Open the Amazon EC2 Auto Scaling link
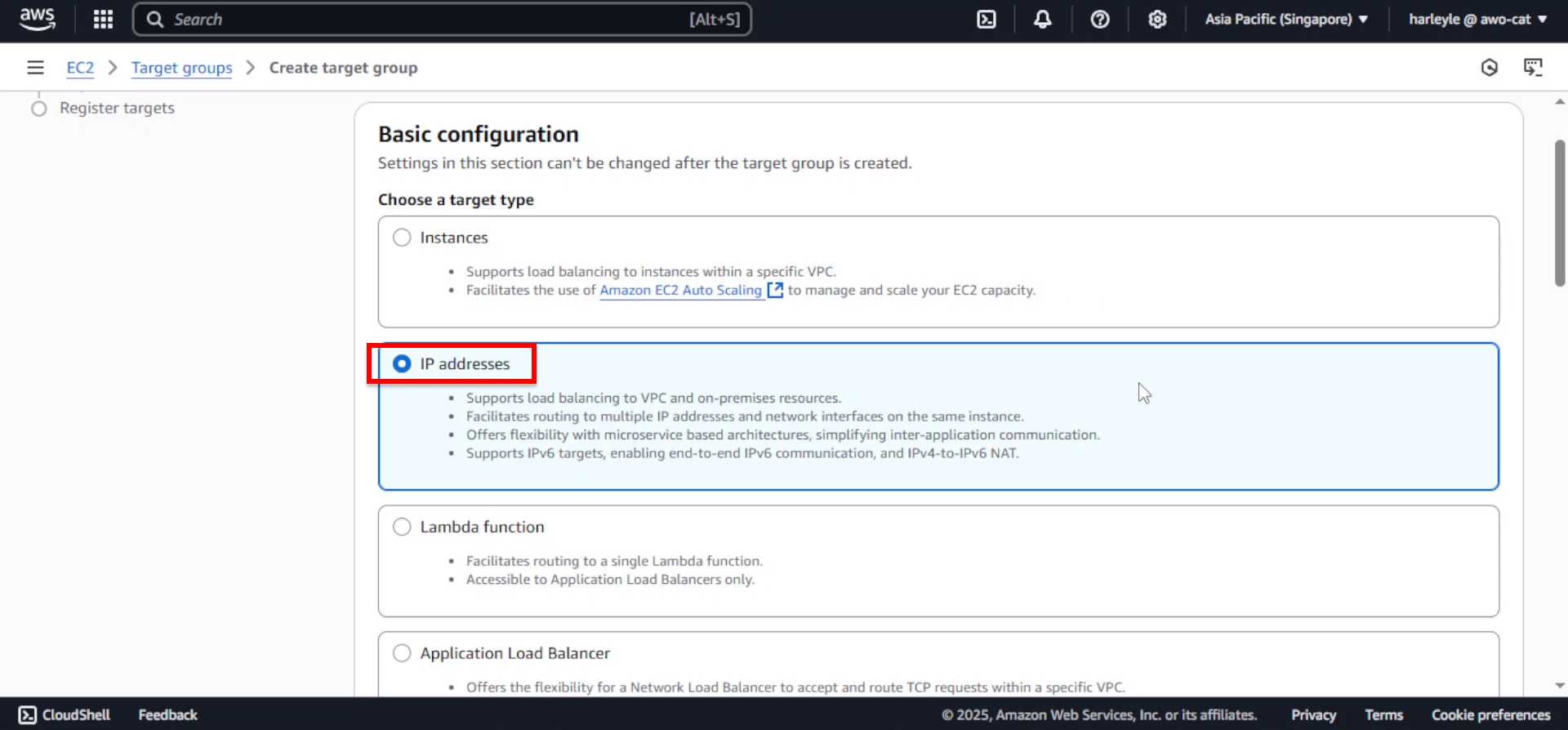 coord(680,290)
